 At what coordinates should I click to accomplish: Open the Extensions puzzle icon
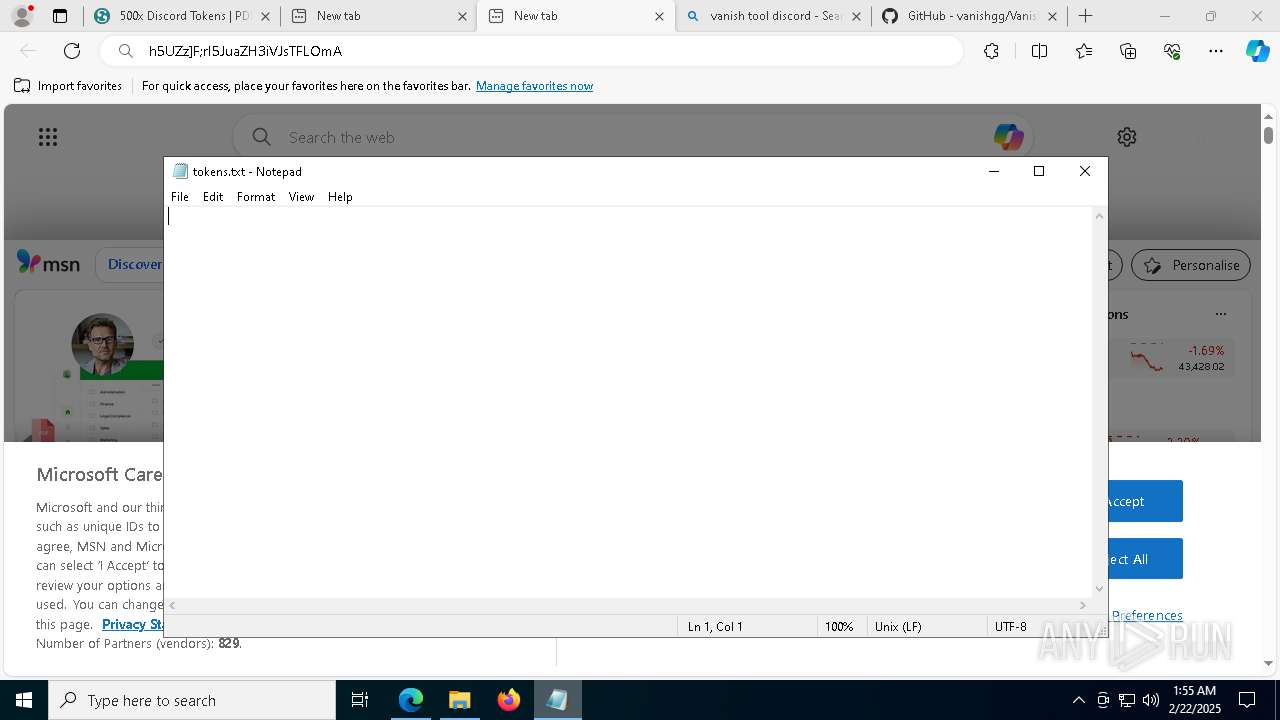pyautogui.click(x=991, y=51)
